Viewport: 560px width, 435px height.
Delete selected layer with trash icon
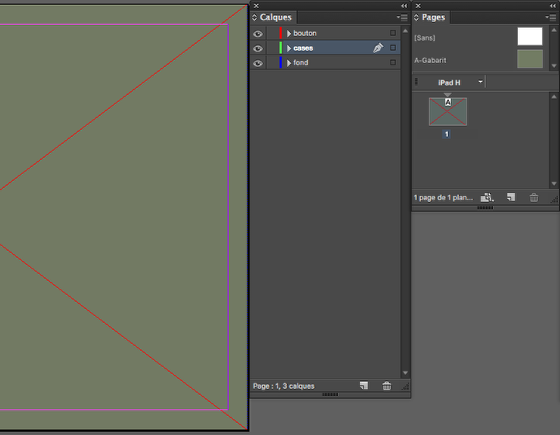click(x=387, y=386)
